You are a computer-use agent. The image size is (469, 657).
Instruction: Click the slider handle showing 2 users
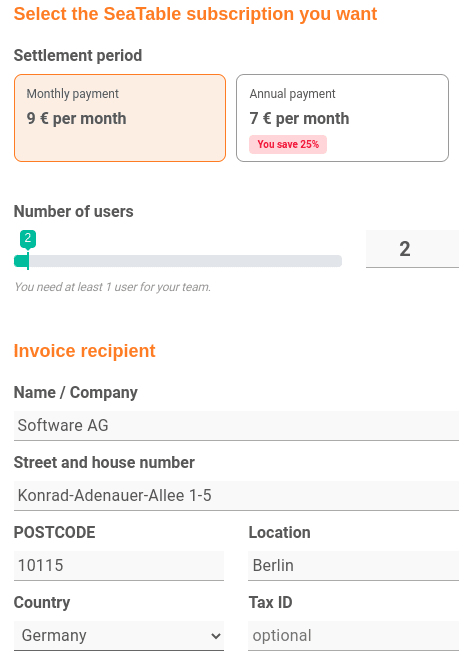28,261
